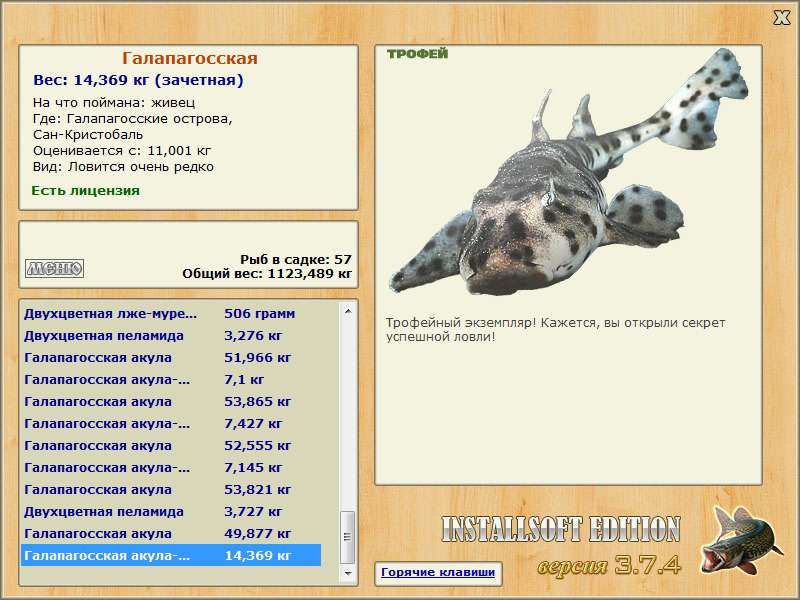Select the Галапагосская акула 53,865 кг row

tap(171, 402)
